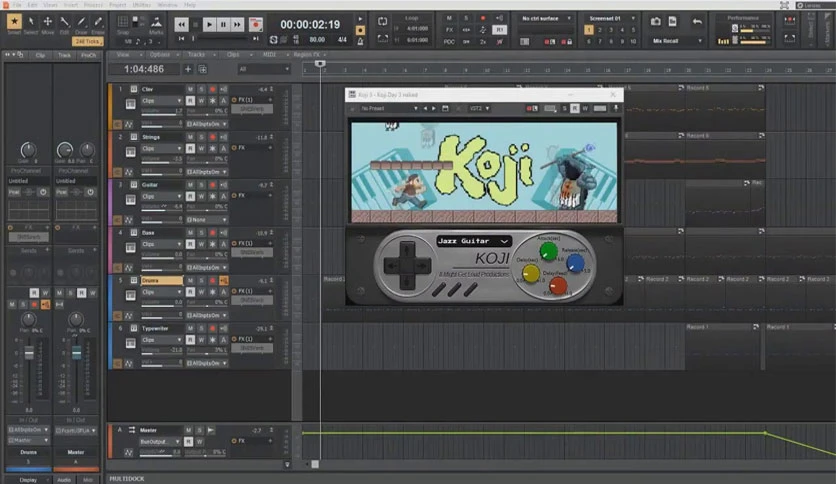Click the blue Release knob in Koji plugin
This screenshot has height=484, width=836.
[x=575, y=262]
